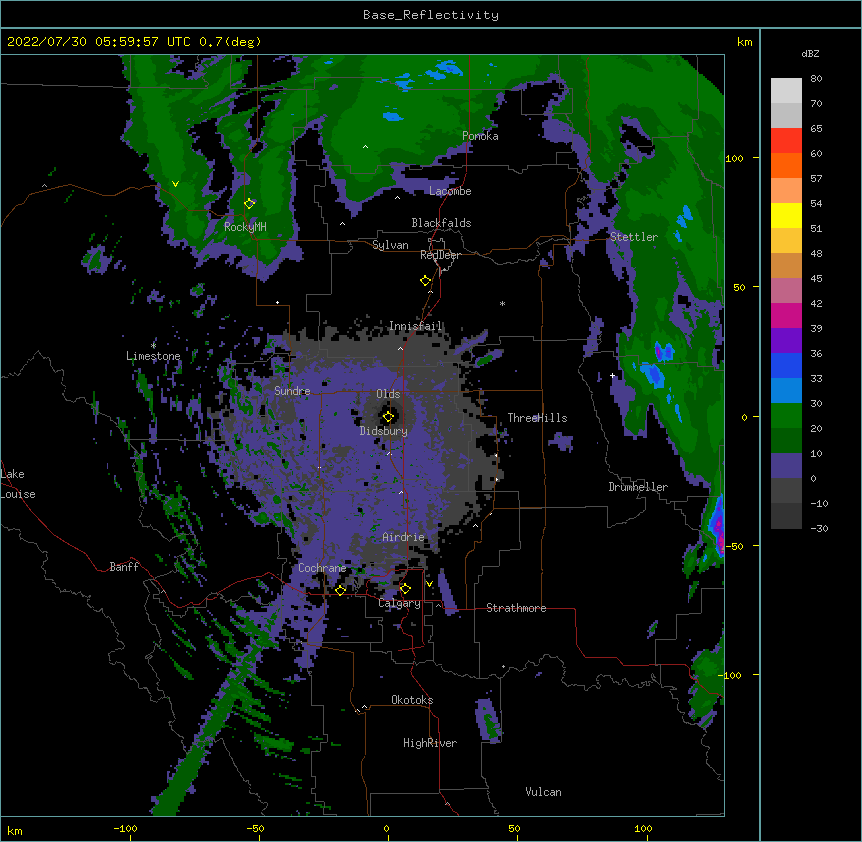Click the Strathmore label

point(516,608)
